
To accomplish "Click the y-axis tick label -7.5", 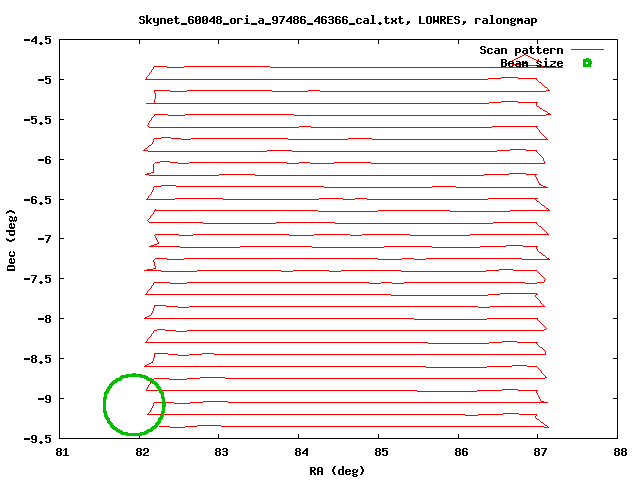I will pyautogui.click(x=38, y=279).
